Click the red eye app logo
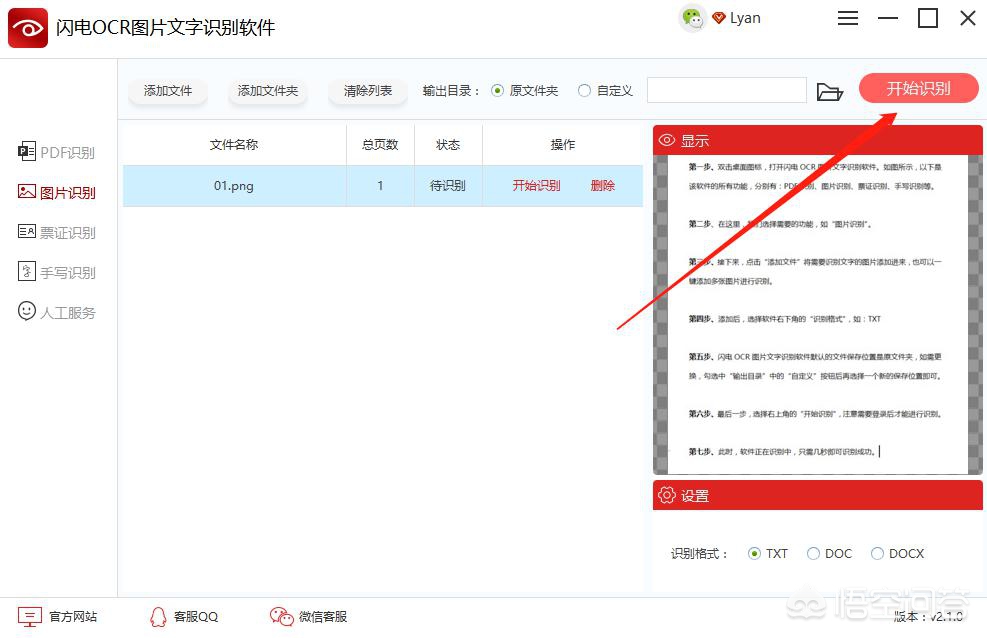This screenshot has width=987, height=638. tap(27, 27)
